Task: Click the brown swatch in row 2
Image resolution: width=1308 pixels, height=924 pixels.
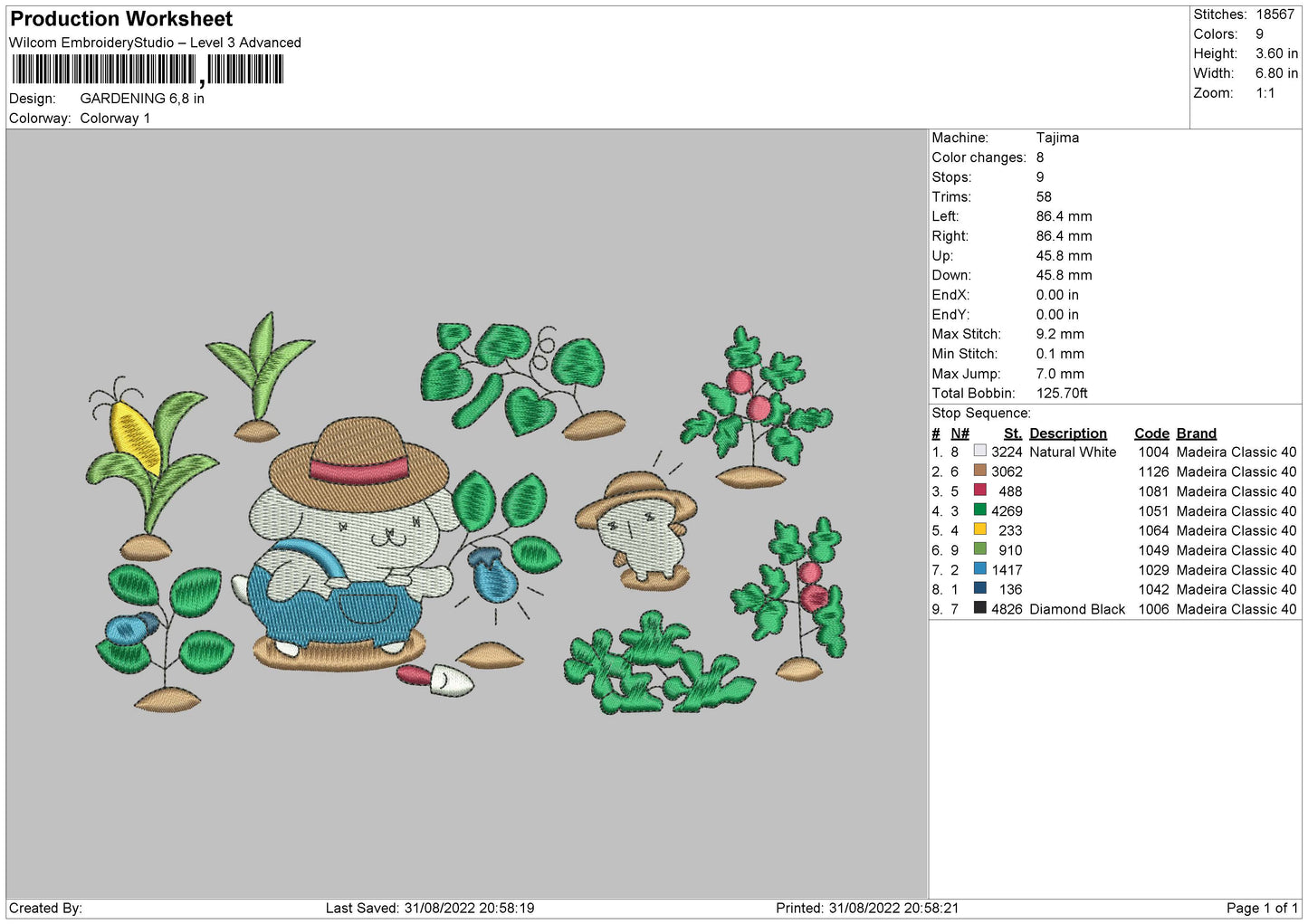Action: (979, 471)
